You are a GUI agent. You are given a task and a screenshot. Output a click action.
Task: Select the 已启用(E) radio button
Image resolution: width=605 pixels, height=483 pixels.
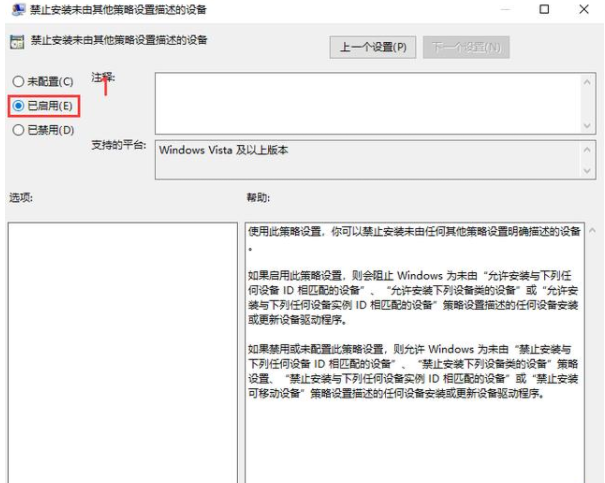[17, 104]
